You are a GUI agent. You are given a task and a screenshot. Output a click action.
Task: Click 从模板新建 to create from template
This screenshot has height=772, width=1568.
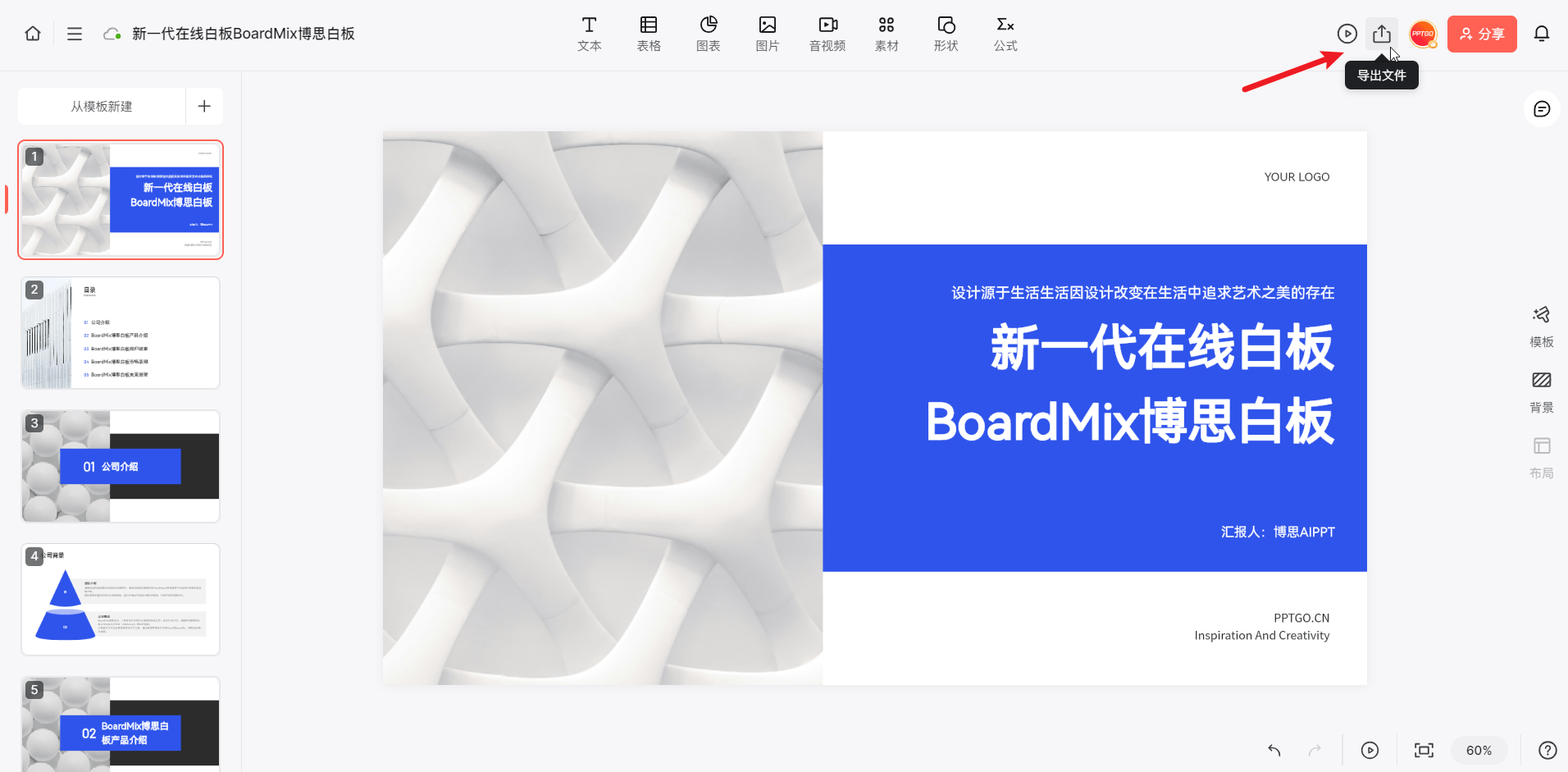(100, 106)
